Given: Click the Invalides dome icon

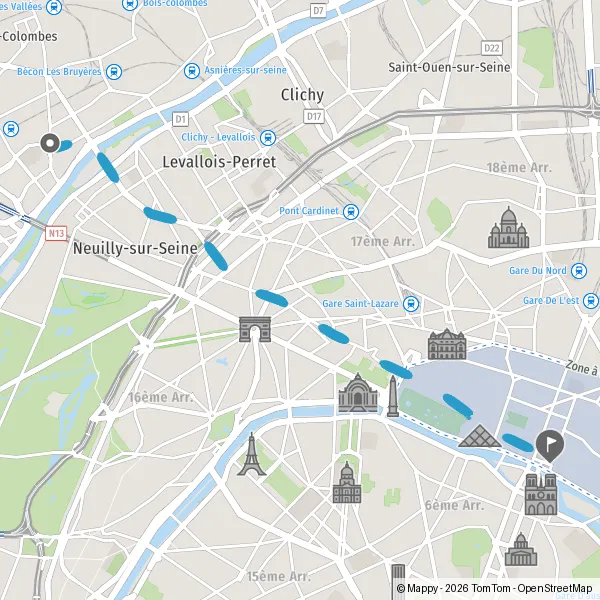Looking at the screenshot, I should tap(347, 483).
